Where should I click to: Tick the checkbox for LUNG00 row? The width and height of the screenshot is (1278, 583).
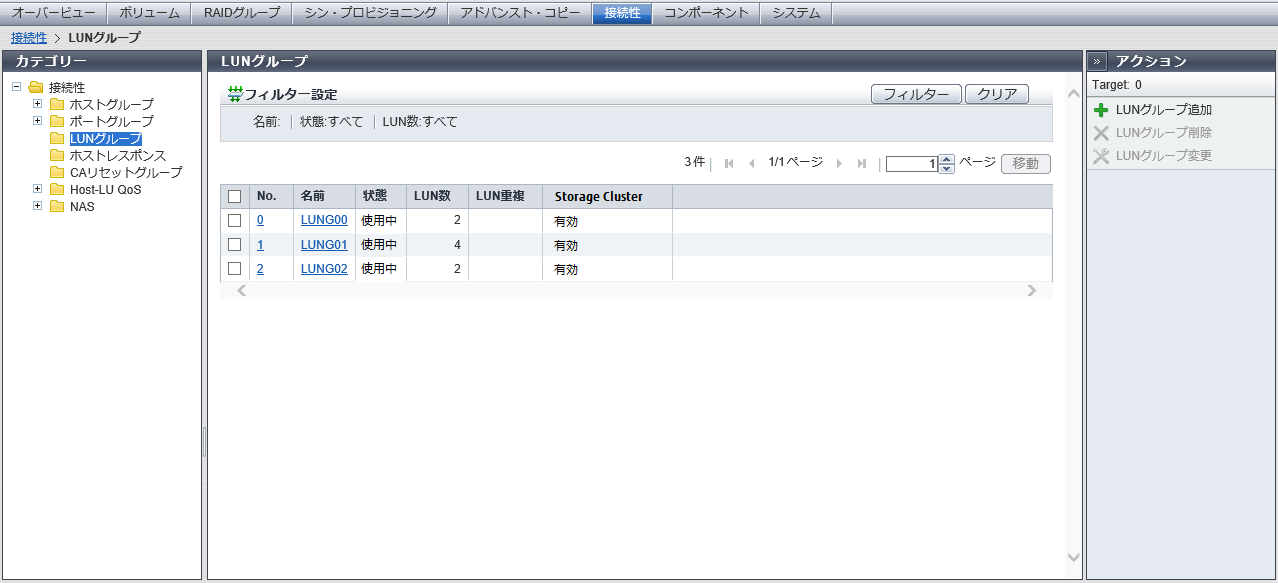(x=235, y=220)
